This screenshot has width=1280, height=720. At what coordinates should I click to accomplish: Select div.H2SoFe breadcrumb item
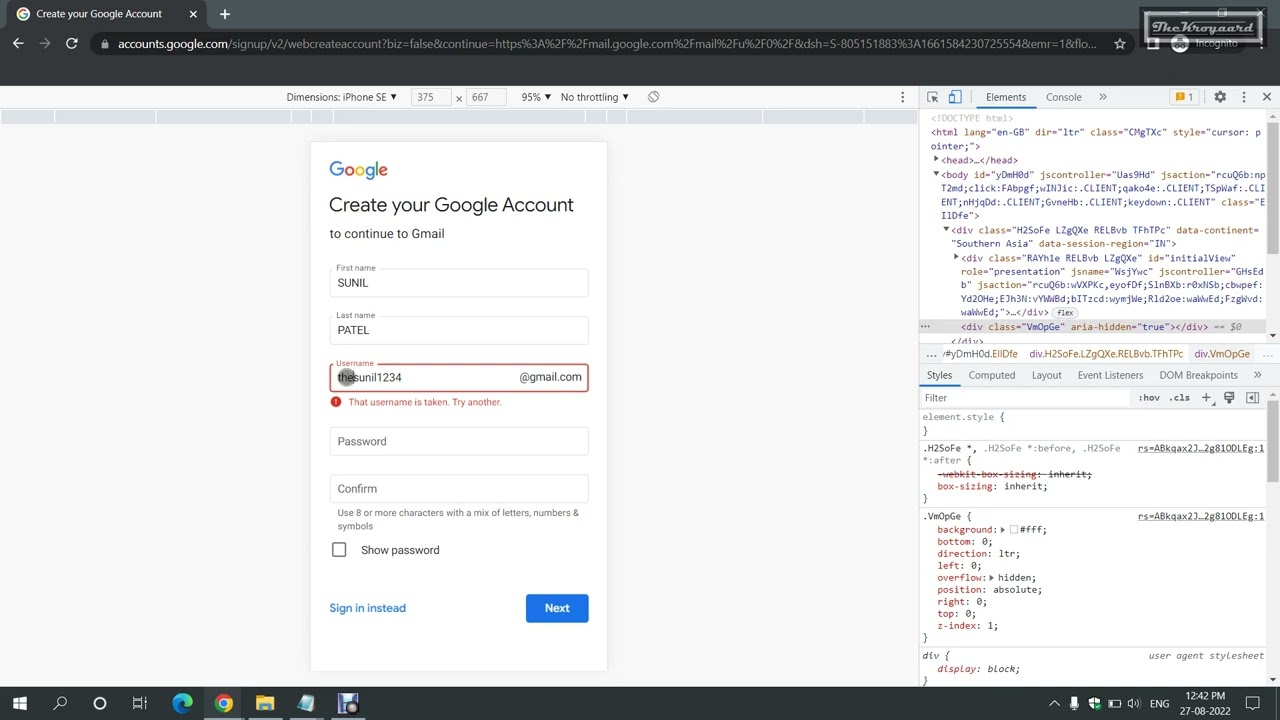[1106, 354]
